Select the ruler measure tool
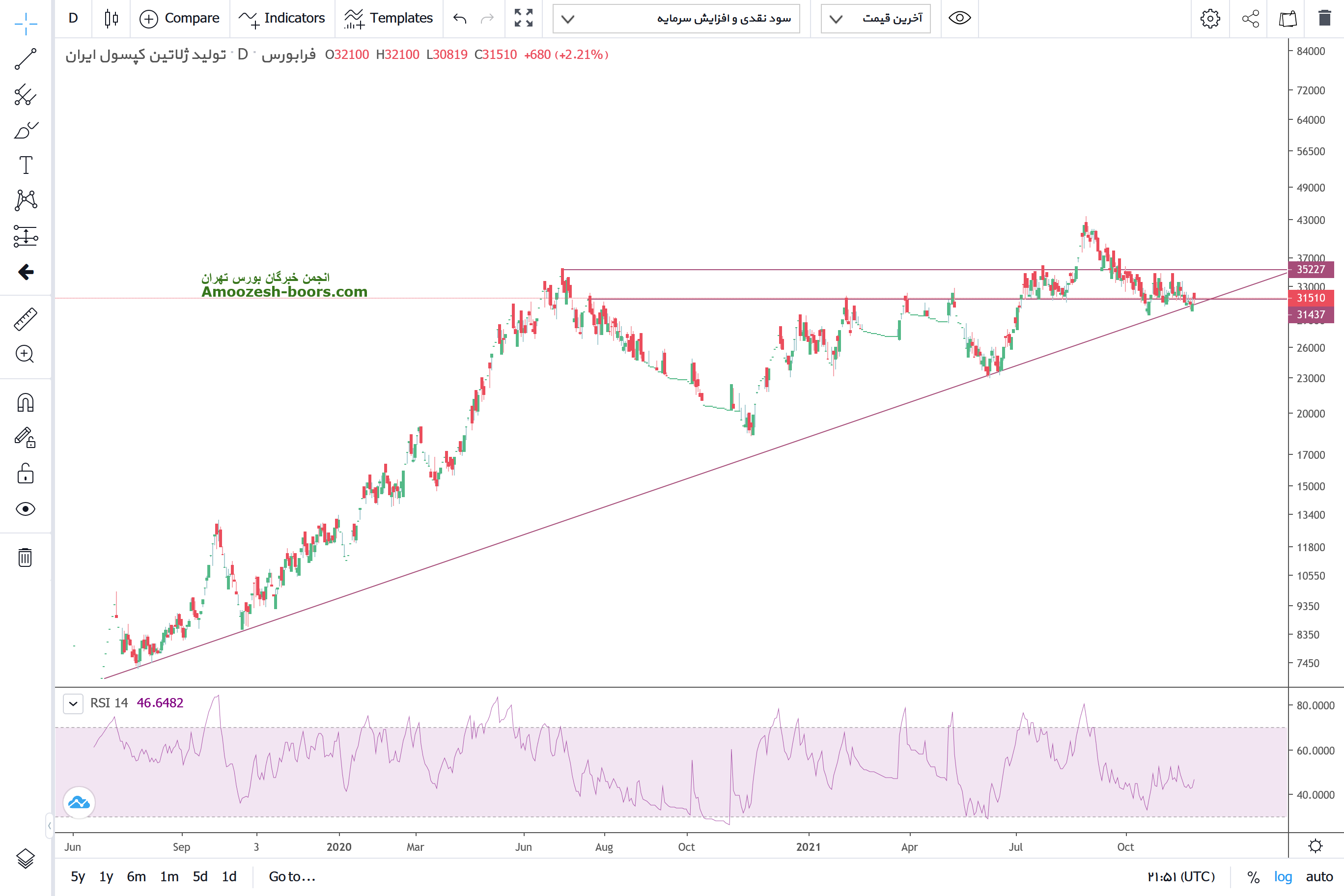 pyautogui.click(x=26, y=319)
